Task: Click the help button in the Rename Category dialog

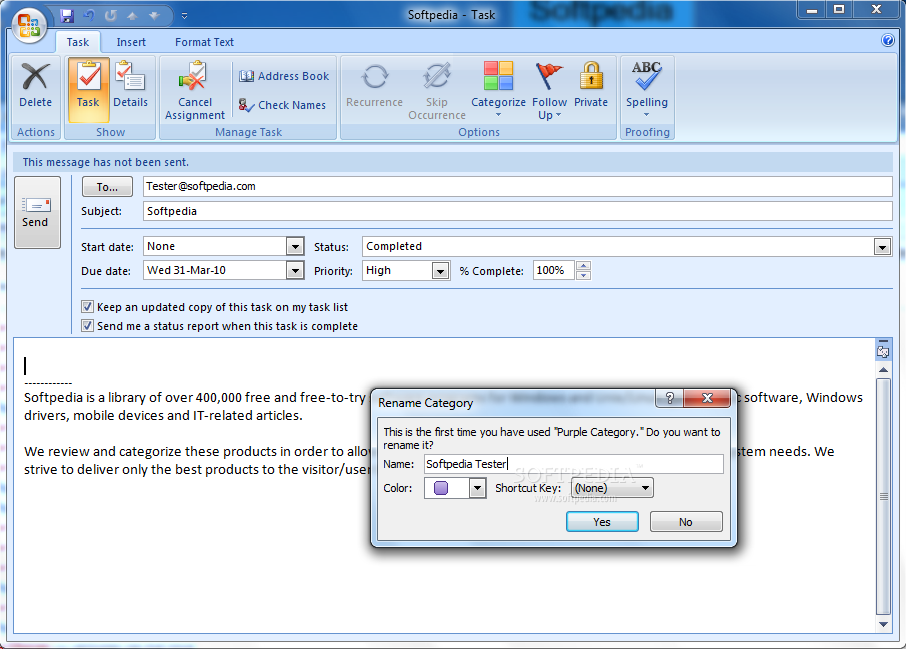Action: (x=669, y=398)
